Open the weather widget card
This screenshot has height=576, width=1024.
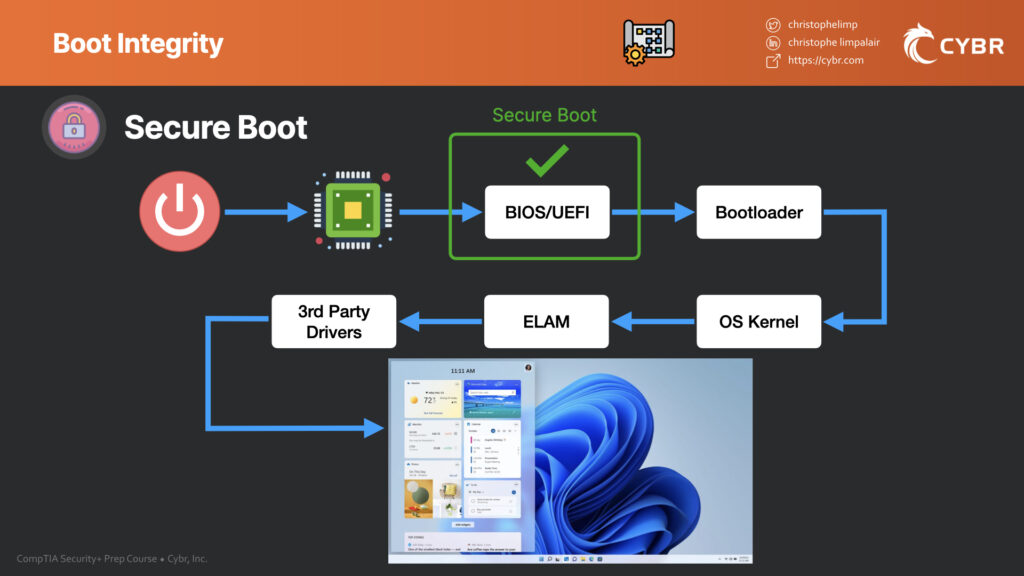pyautogui.click(x=432, y=398)
